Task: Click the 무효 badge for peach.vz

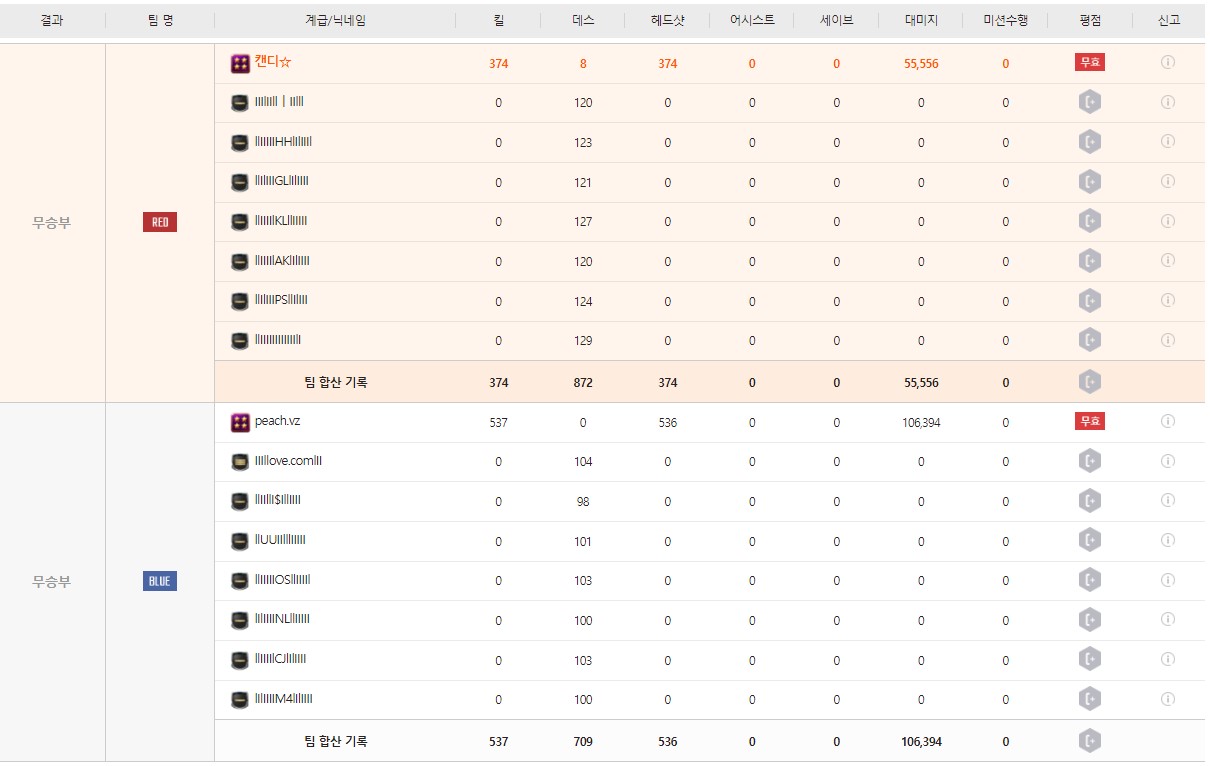Action: point(1090,421)
